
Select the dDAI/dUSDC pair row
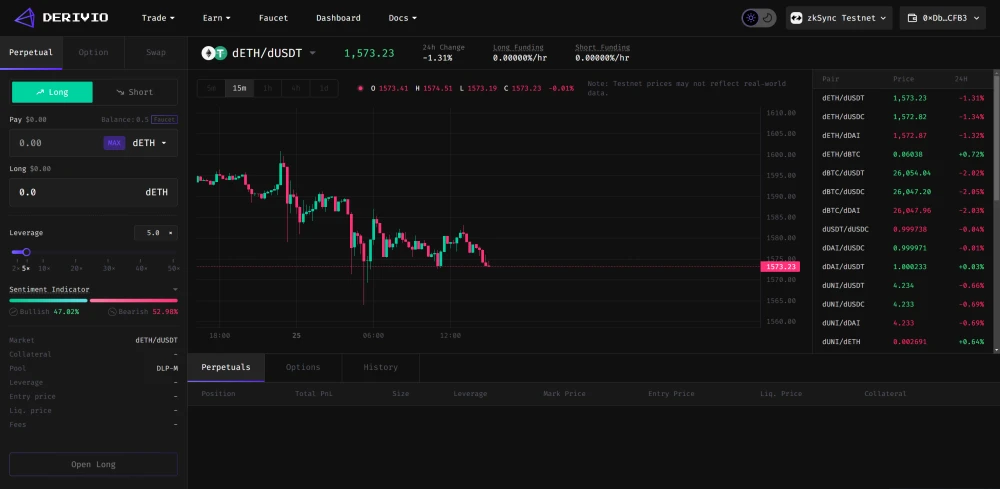[902, 248]
